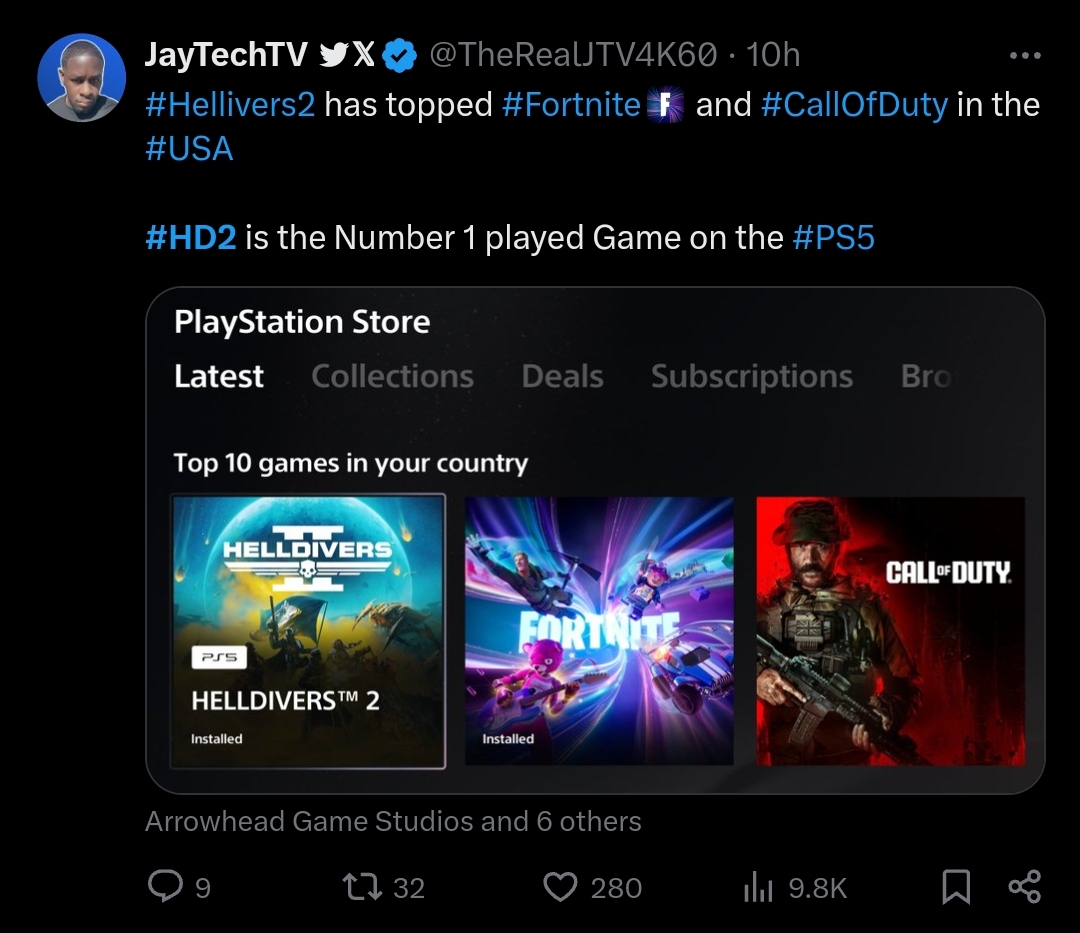View tweet analytics bar chart icon

(759, 886)
